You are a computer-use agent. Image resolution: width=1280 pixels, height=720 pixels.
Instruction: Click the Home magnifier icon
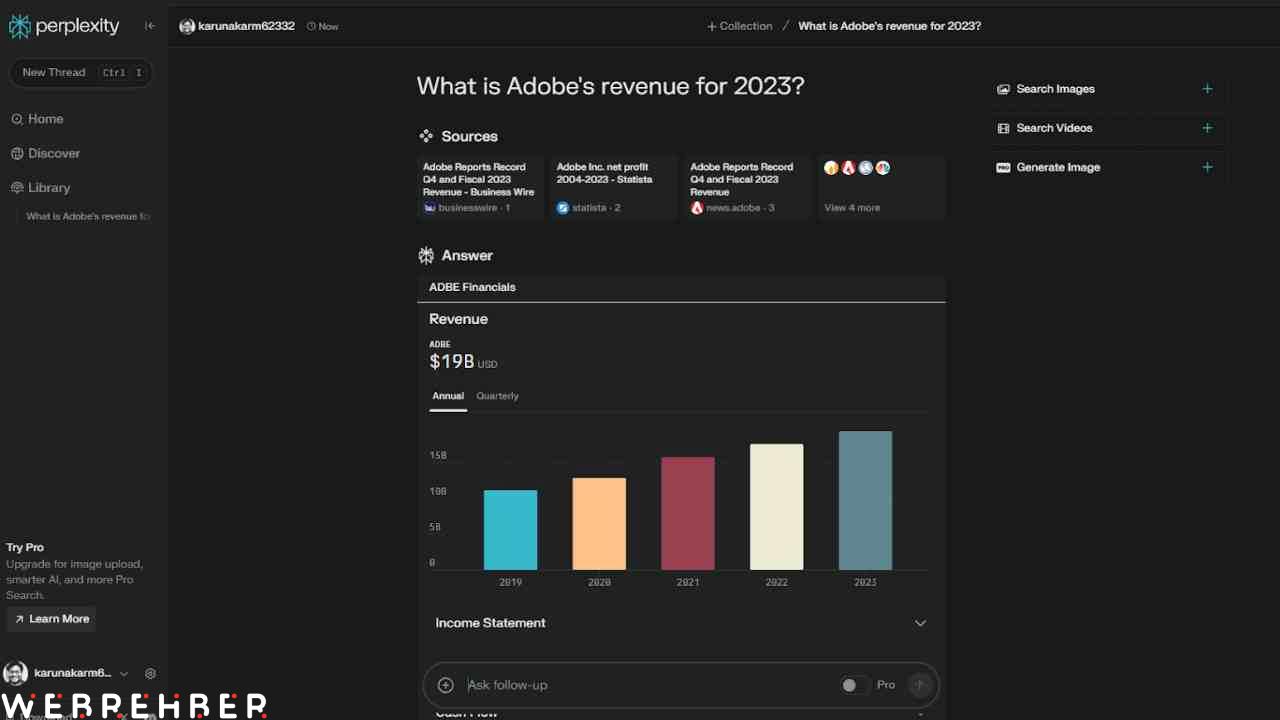click(x=17, y=119)
